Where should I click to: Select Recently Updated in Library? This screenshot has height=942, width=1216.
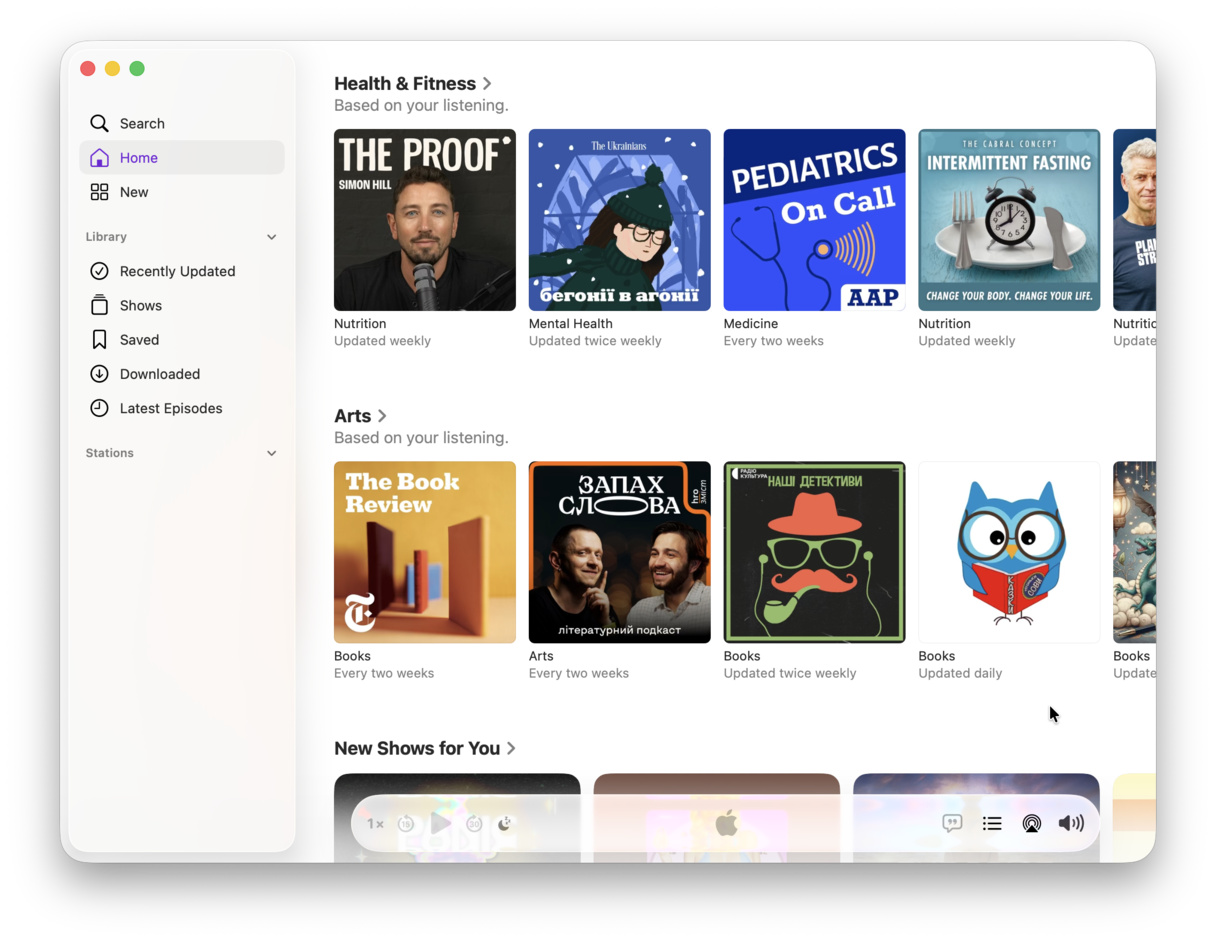pyautogui.click(x=182, y=271)
